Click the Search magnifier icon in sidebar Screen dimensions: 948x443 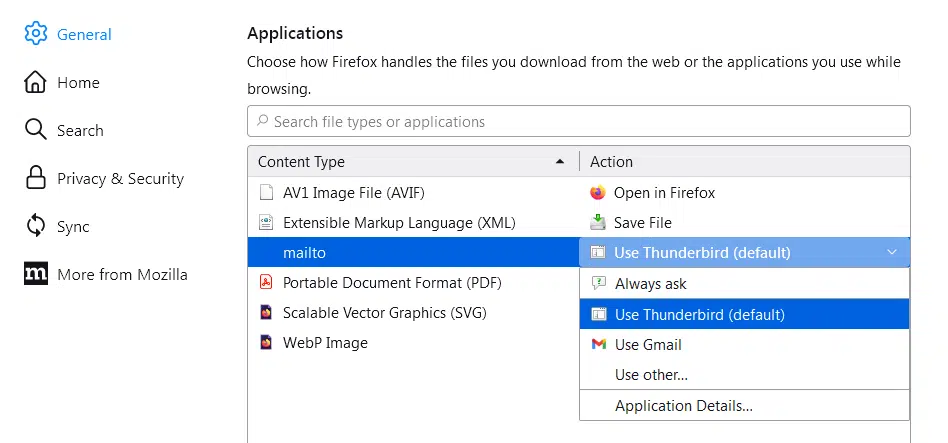pos(36,130)
